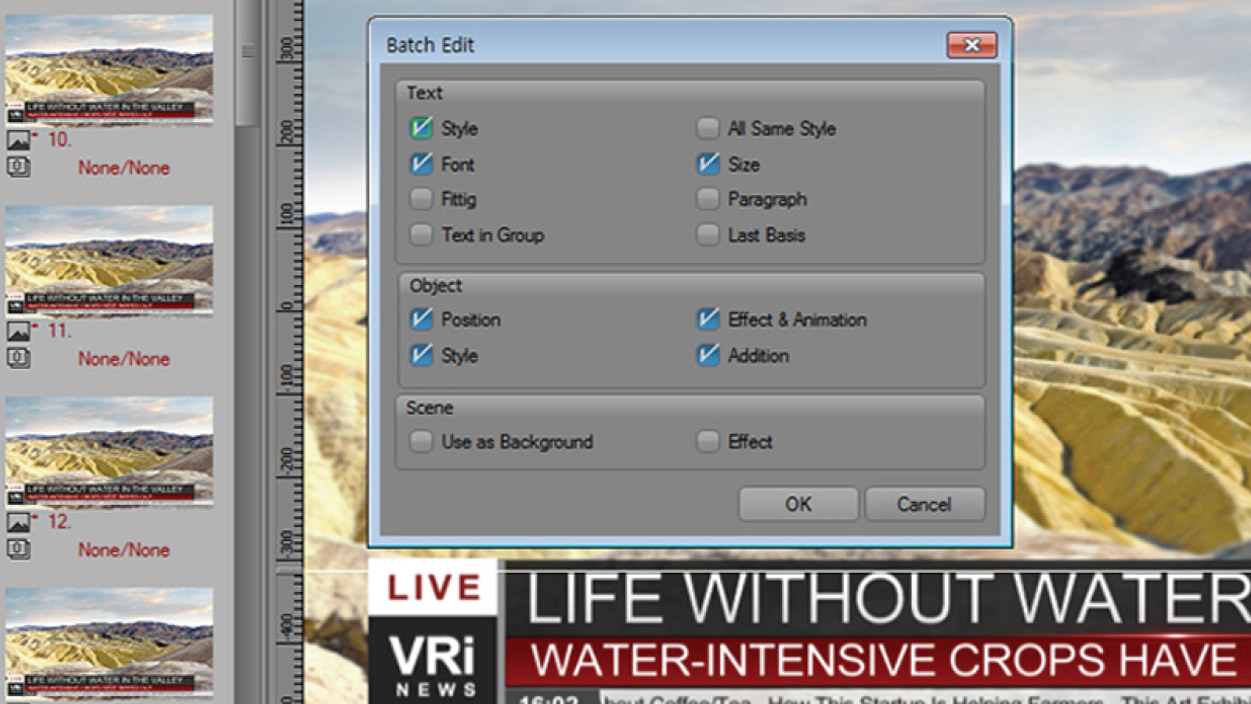The image size is (1251, 704).
Task: Click None/None label of scene 11
Action: (124, 359)
